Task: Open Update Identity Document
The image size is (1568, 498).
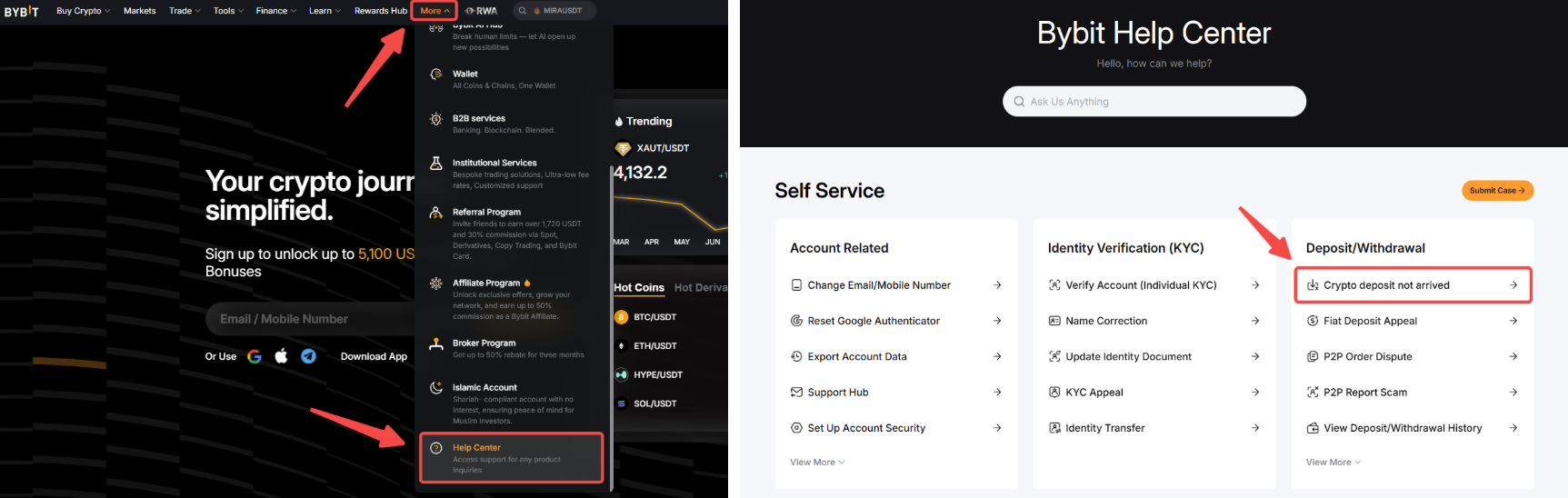Action: [x=1154, y=356]
